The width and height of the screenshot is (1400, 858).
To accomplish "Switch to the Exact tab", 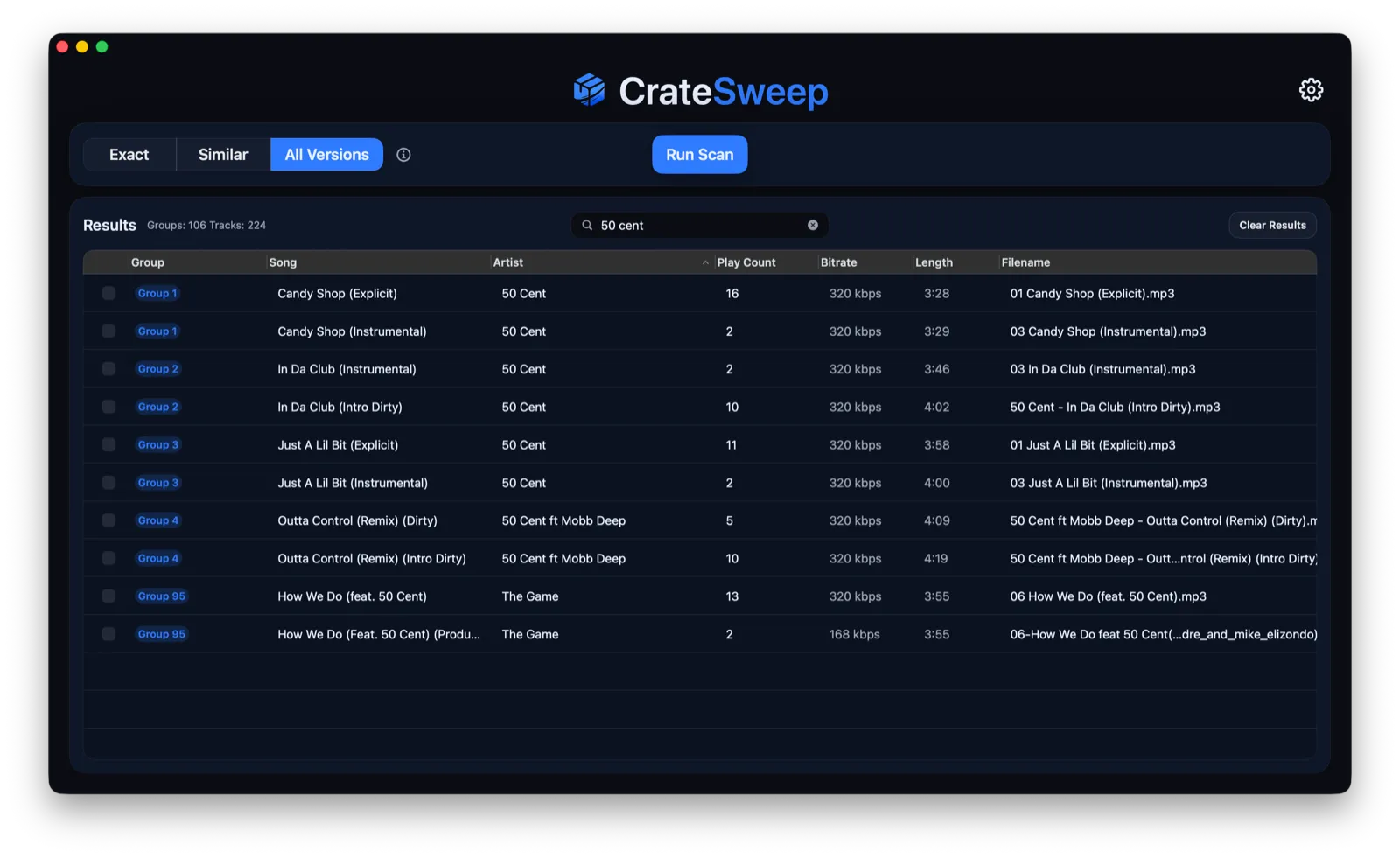I will [129, 155].
